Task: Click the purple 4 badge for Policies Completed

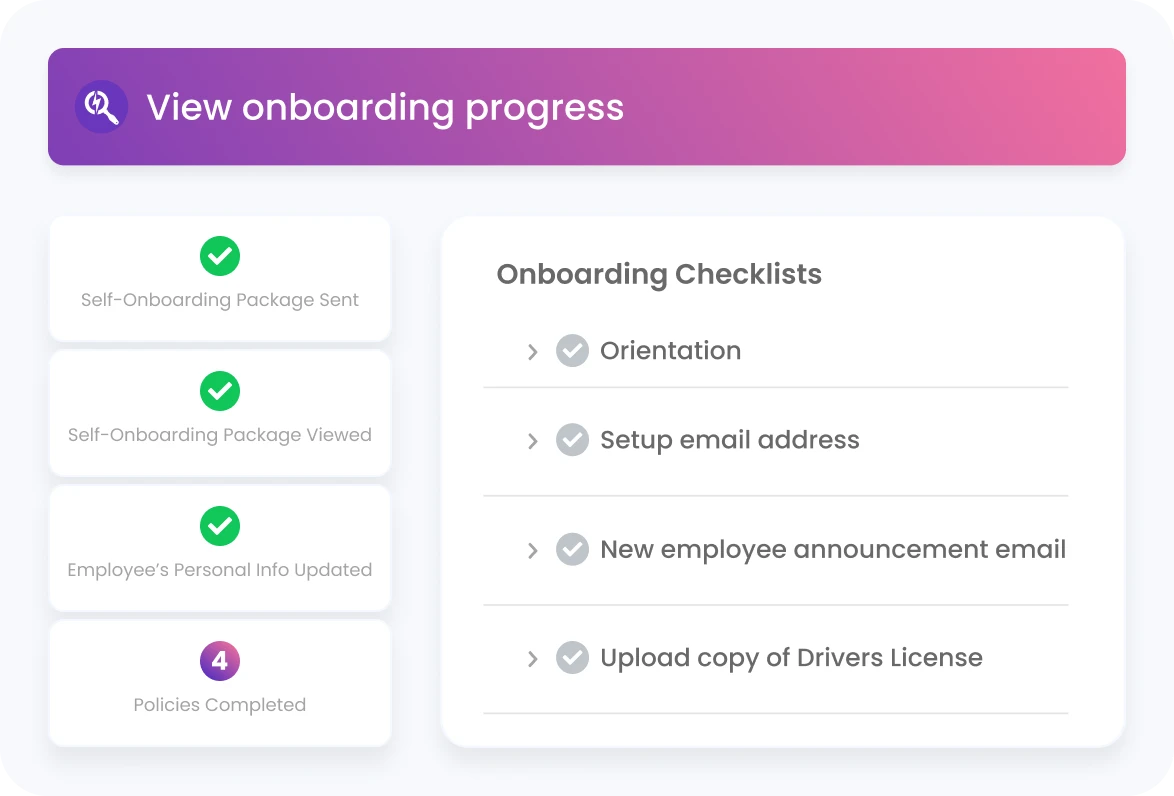Action: [x=220, y=661]
